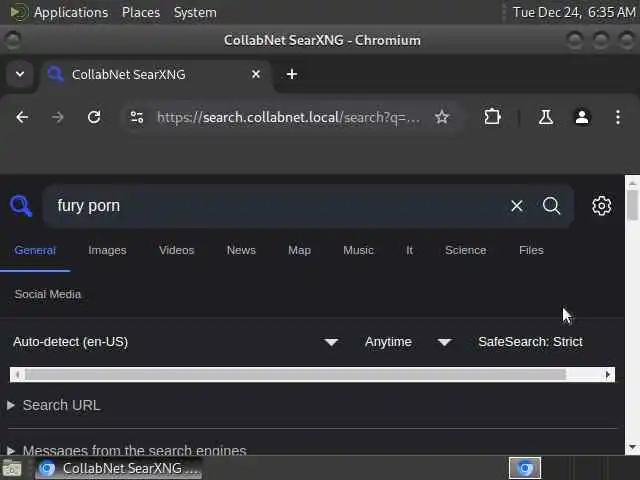Bookmark this page with the star
The width and height of the screenshot is (640, 480).
[x=442, y=118]
